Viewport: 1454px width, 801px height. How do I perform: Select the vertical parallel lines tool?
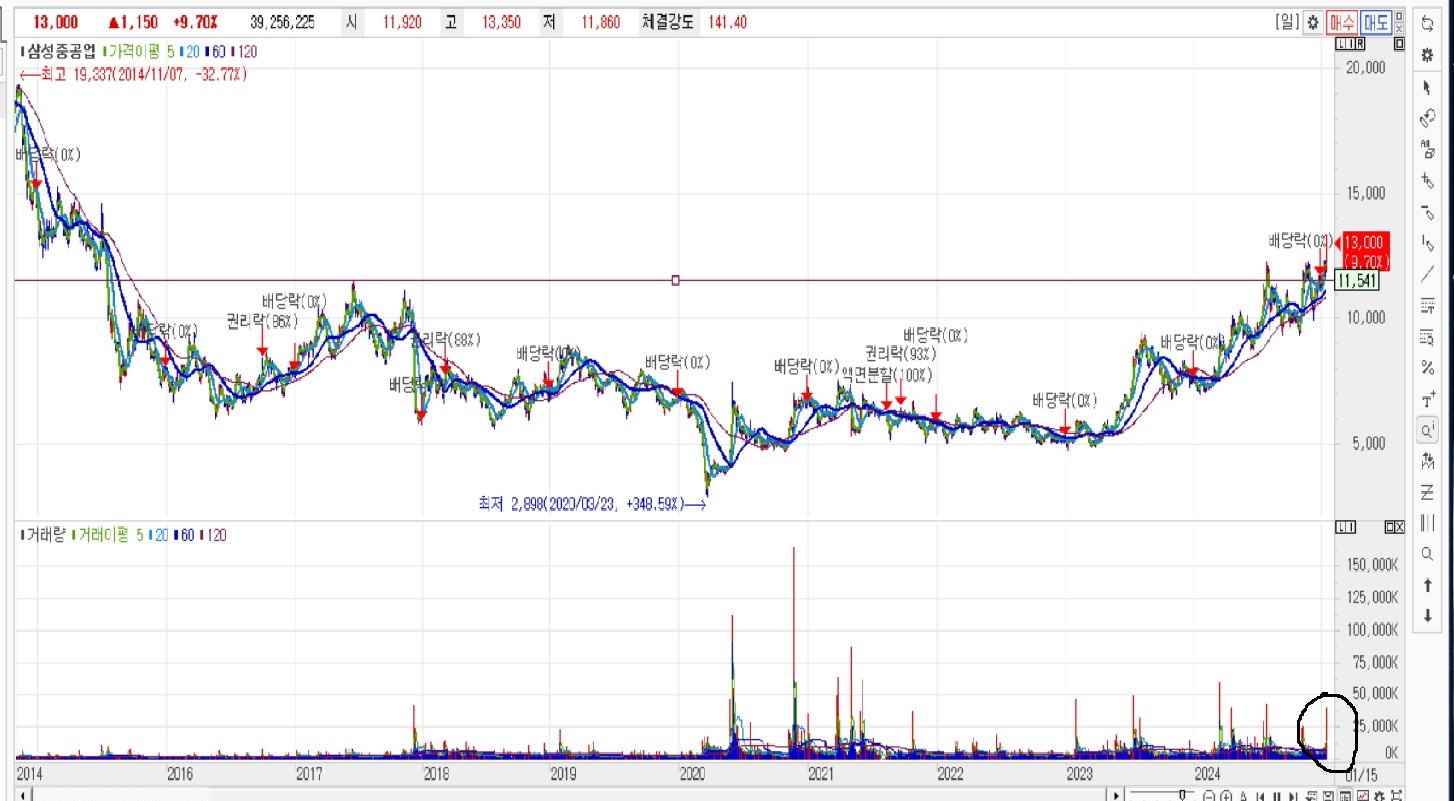pos(1428,523)
